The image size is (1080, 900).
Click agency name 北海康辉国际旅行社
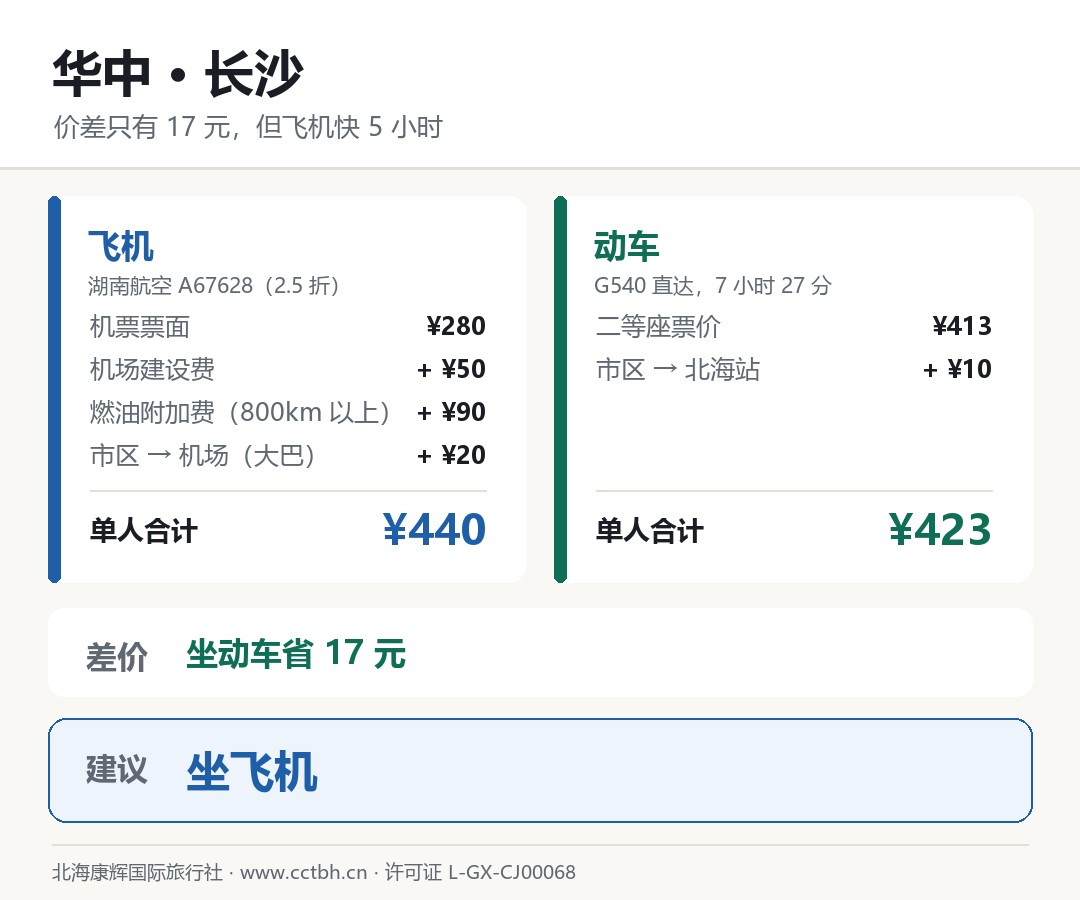[138, 872]
